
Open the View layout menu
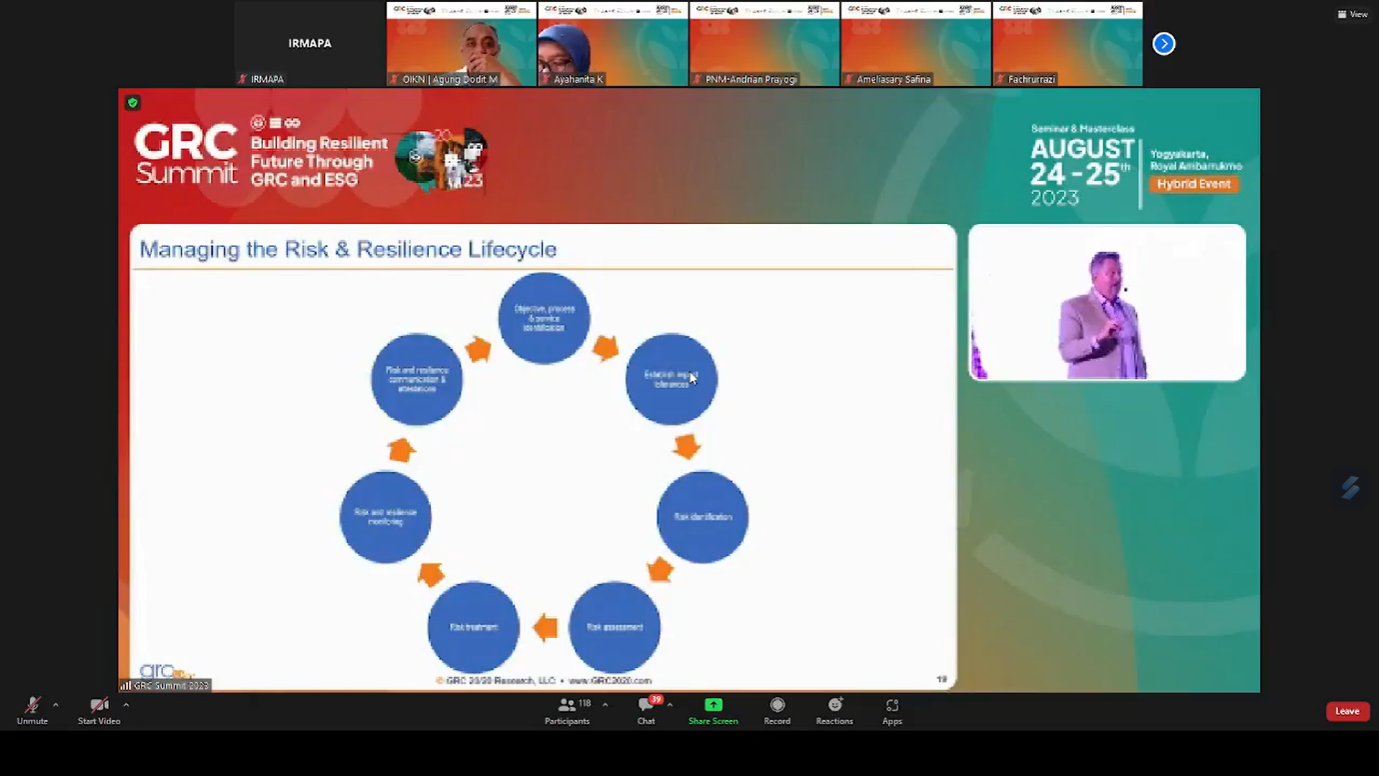(x=1352, y=14)
